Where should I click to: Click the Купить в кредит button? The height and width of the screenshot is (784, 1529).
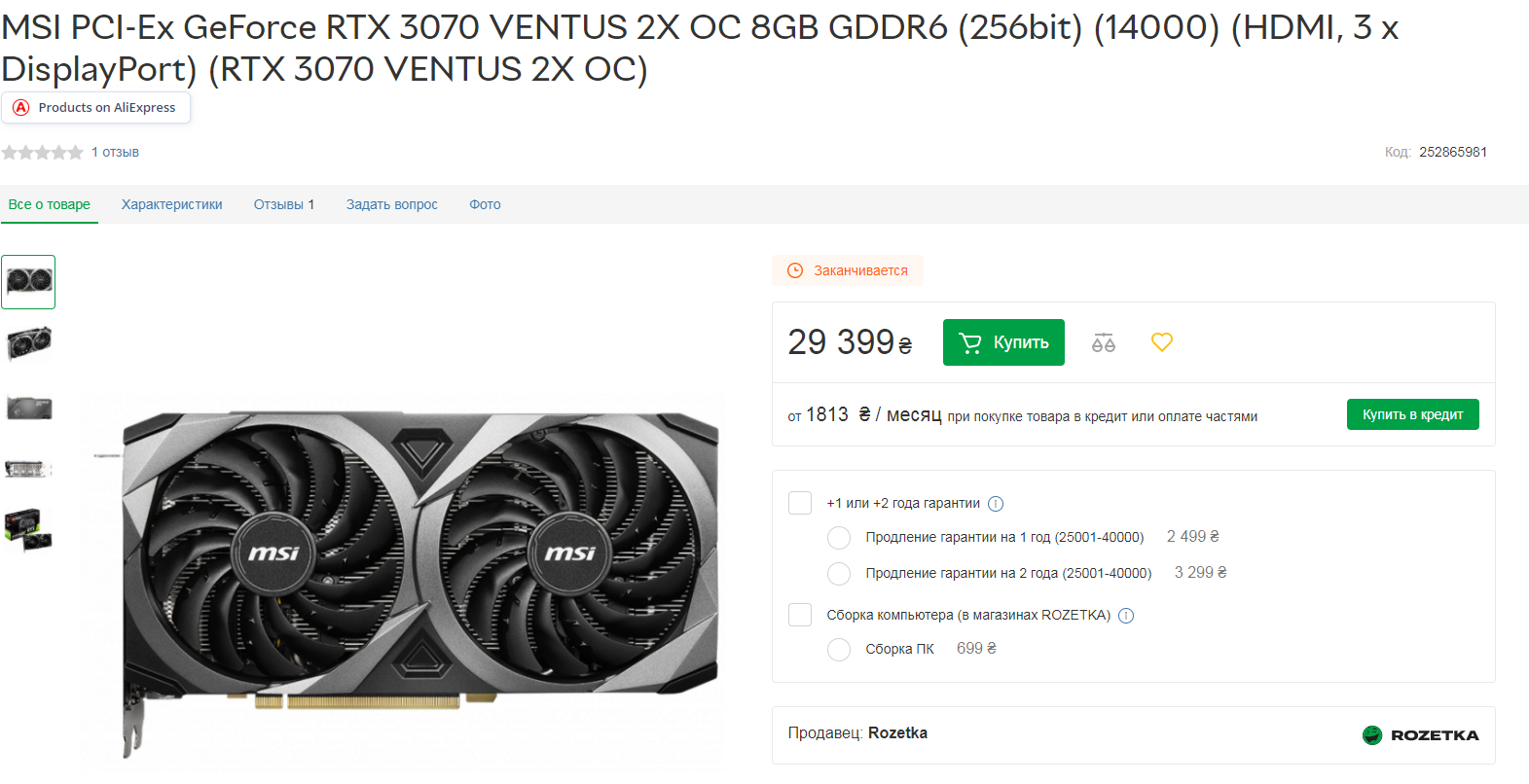tap(1413, 414)
